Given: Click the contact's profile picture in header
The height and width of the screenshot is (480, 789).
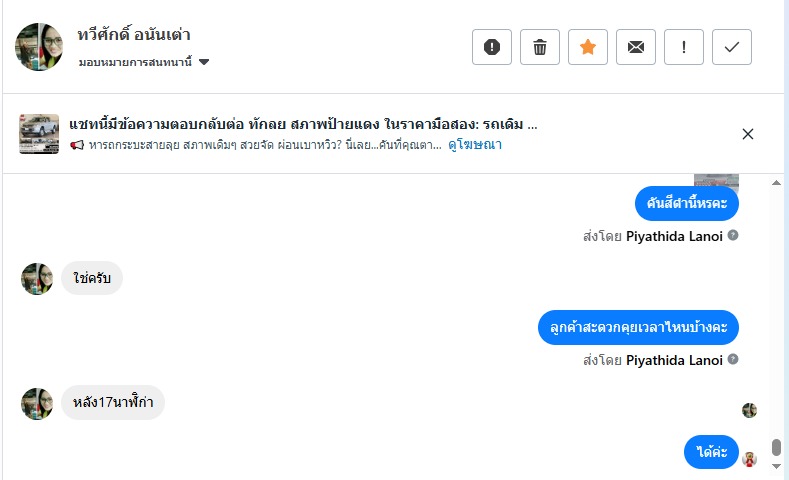Looking at the screenshot, I should tap(39, 47).
